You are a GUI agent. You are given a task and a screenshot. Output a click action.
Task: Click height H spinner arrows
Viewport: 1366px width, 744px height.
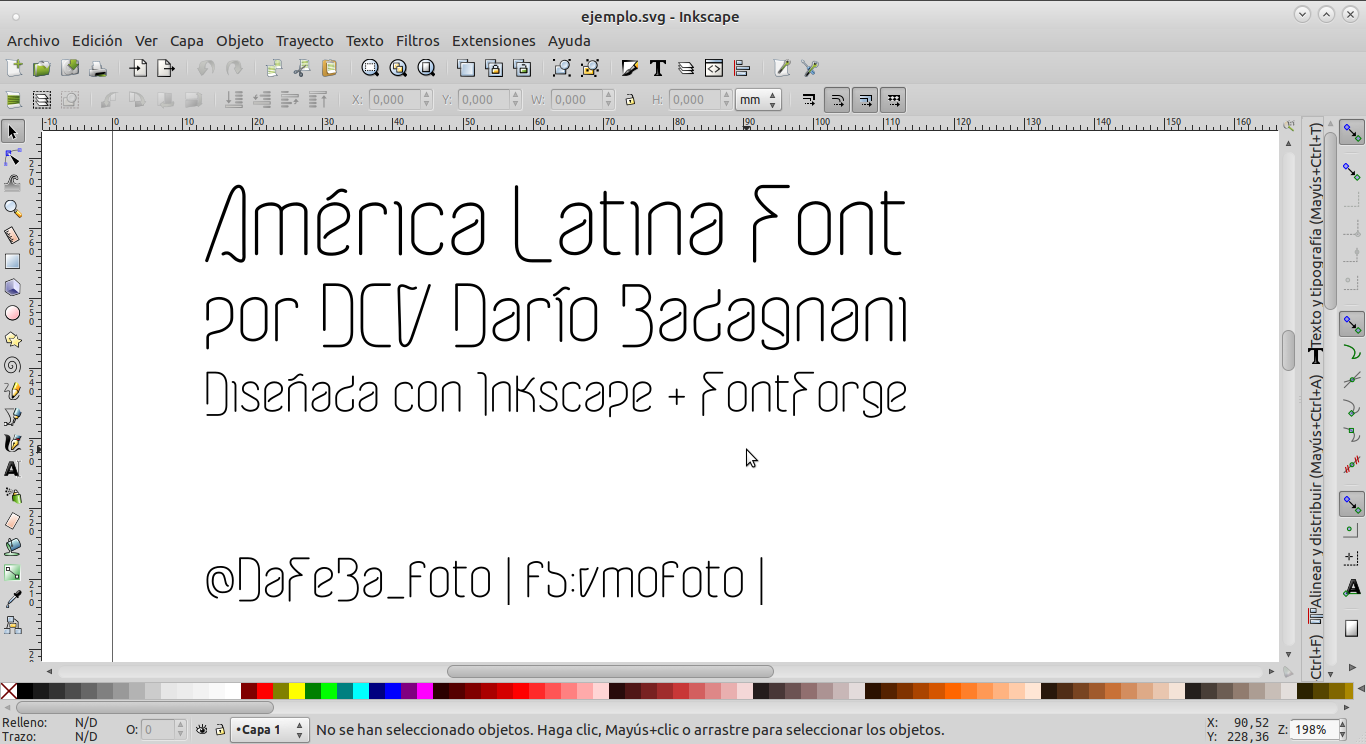726,99
